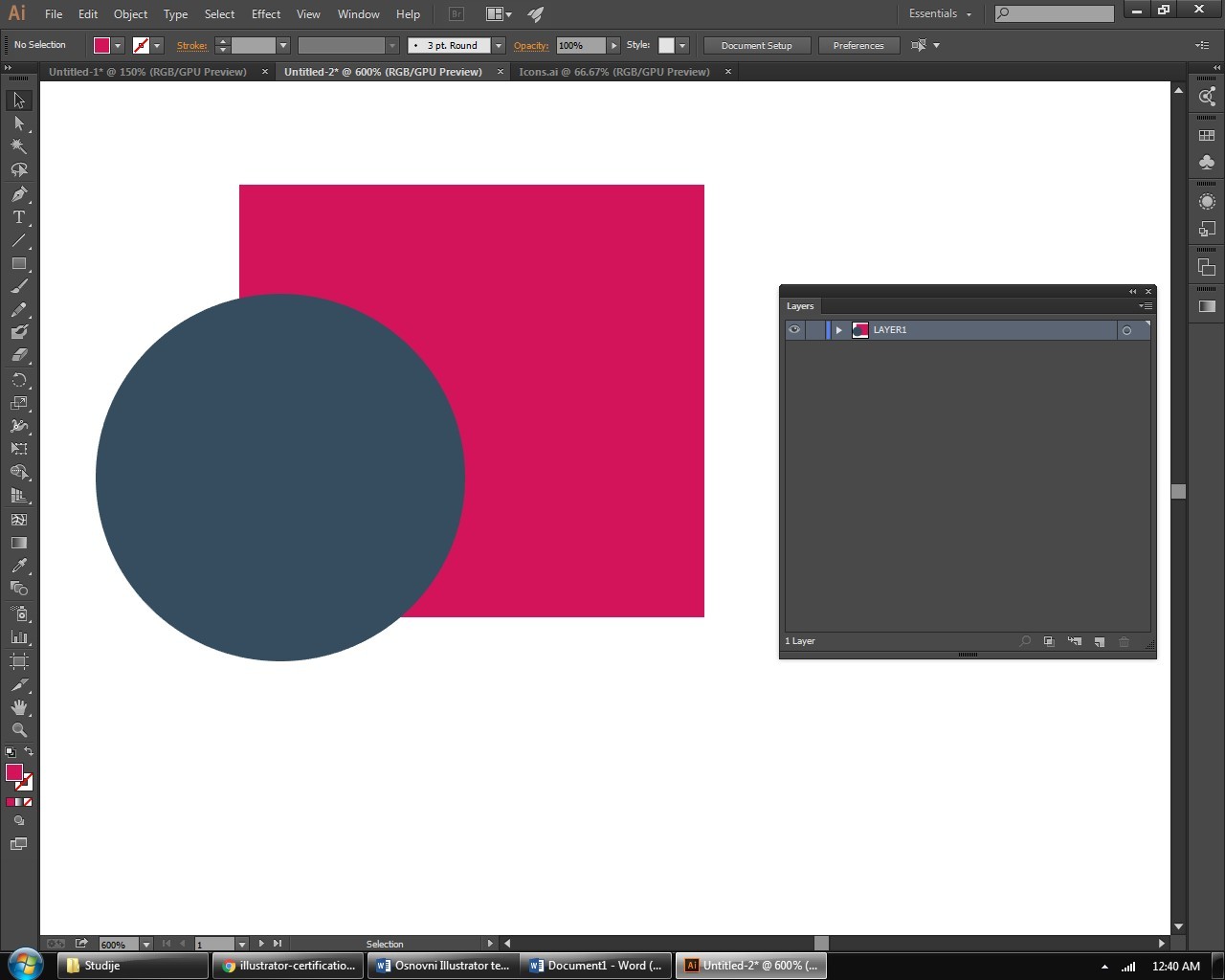Expand LAYER1 disclosure triangle
Image resolution: width=1225 pixels, height=980 pixels.
tap(839, 330)
